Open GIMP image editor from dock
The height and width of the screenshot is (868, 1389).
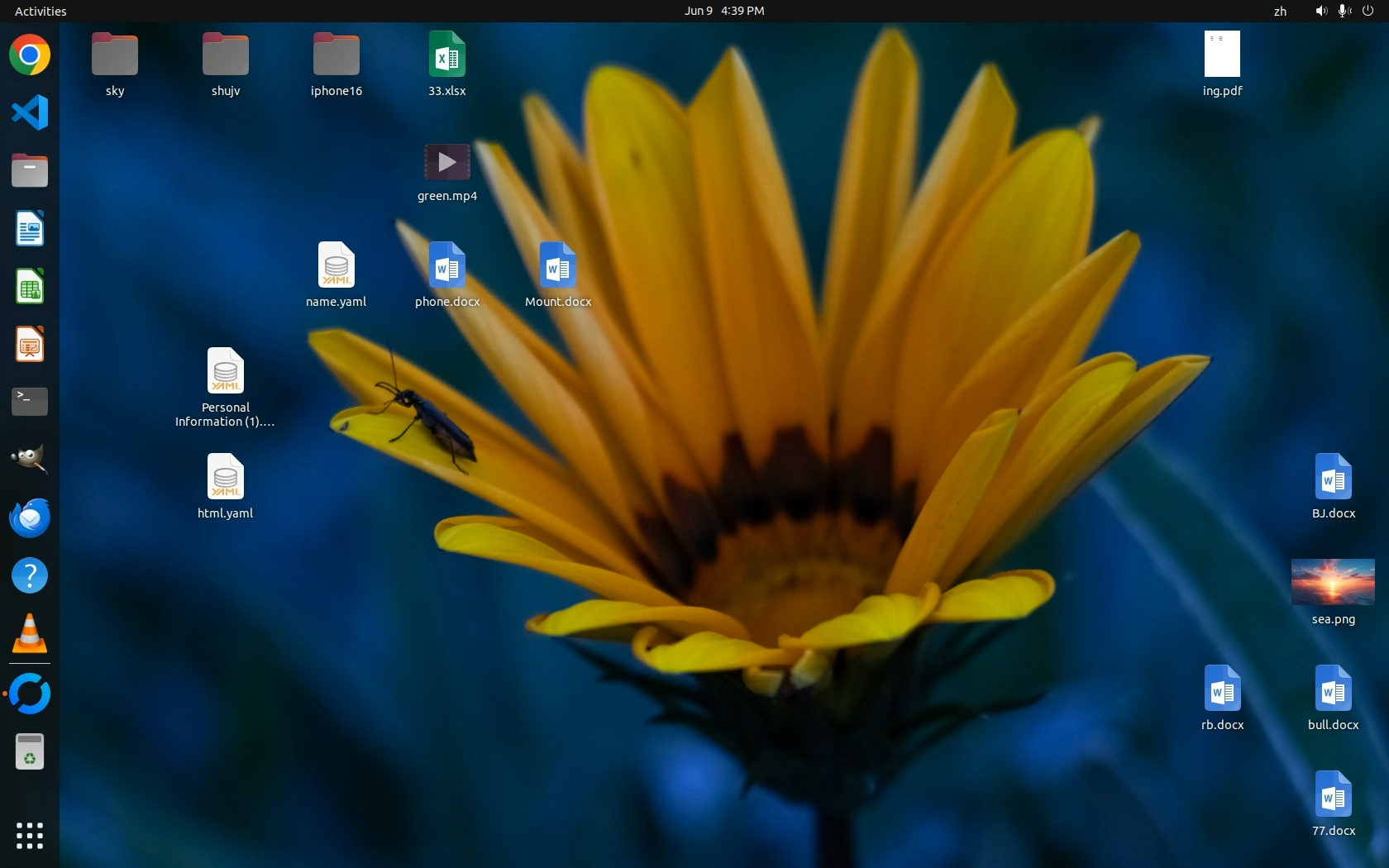(x=30, y=459)
